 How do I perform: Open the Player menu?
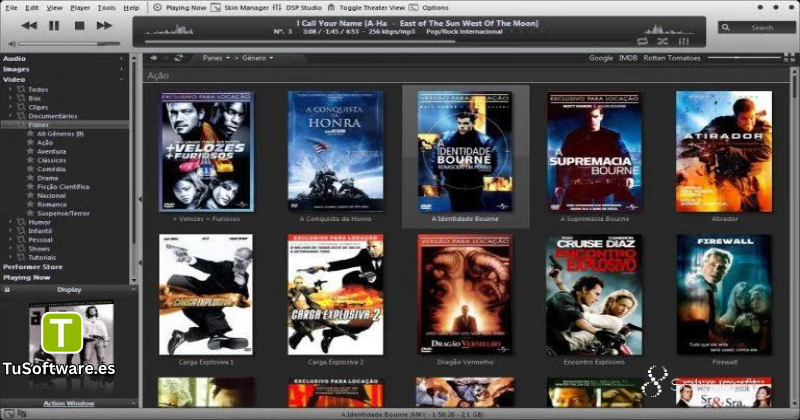(x=80, y=8)
